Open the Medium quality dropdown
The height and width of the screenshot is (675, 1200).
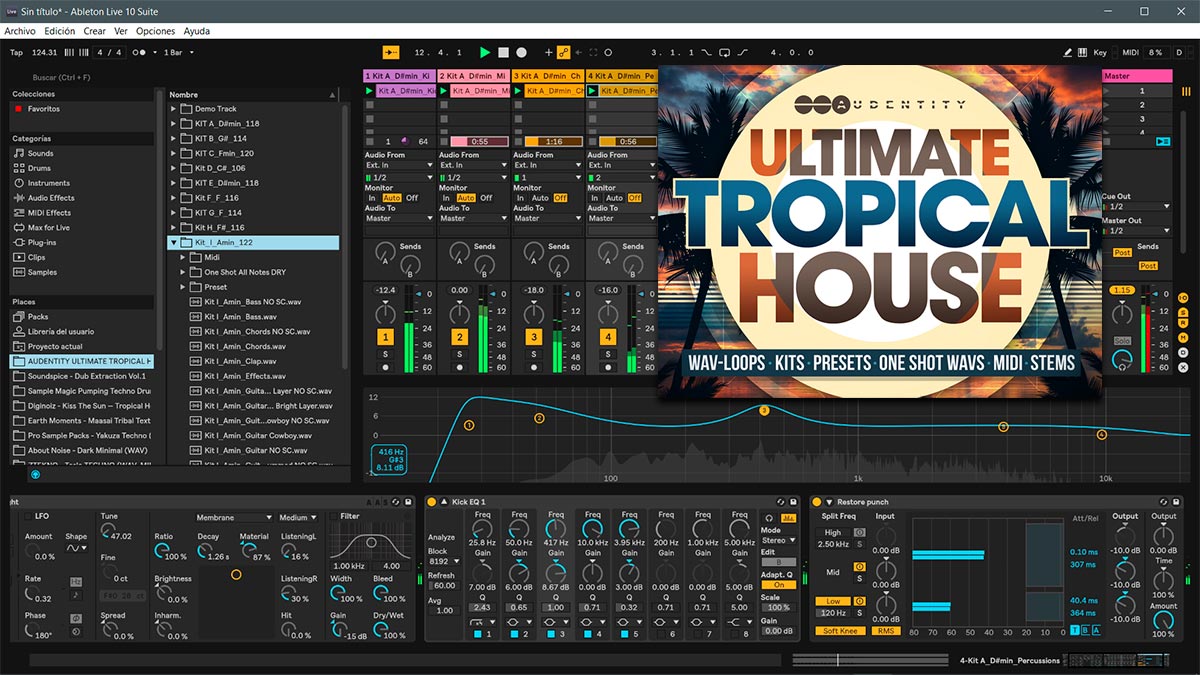click(x=297, y=518)
